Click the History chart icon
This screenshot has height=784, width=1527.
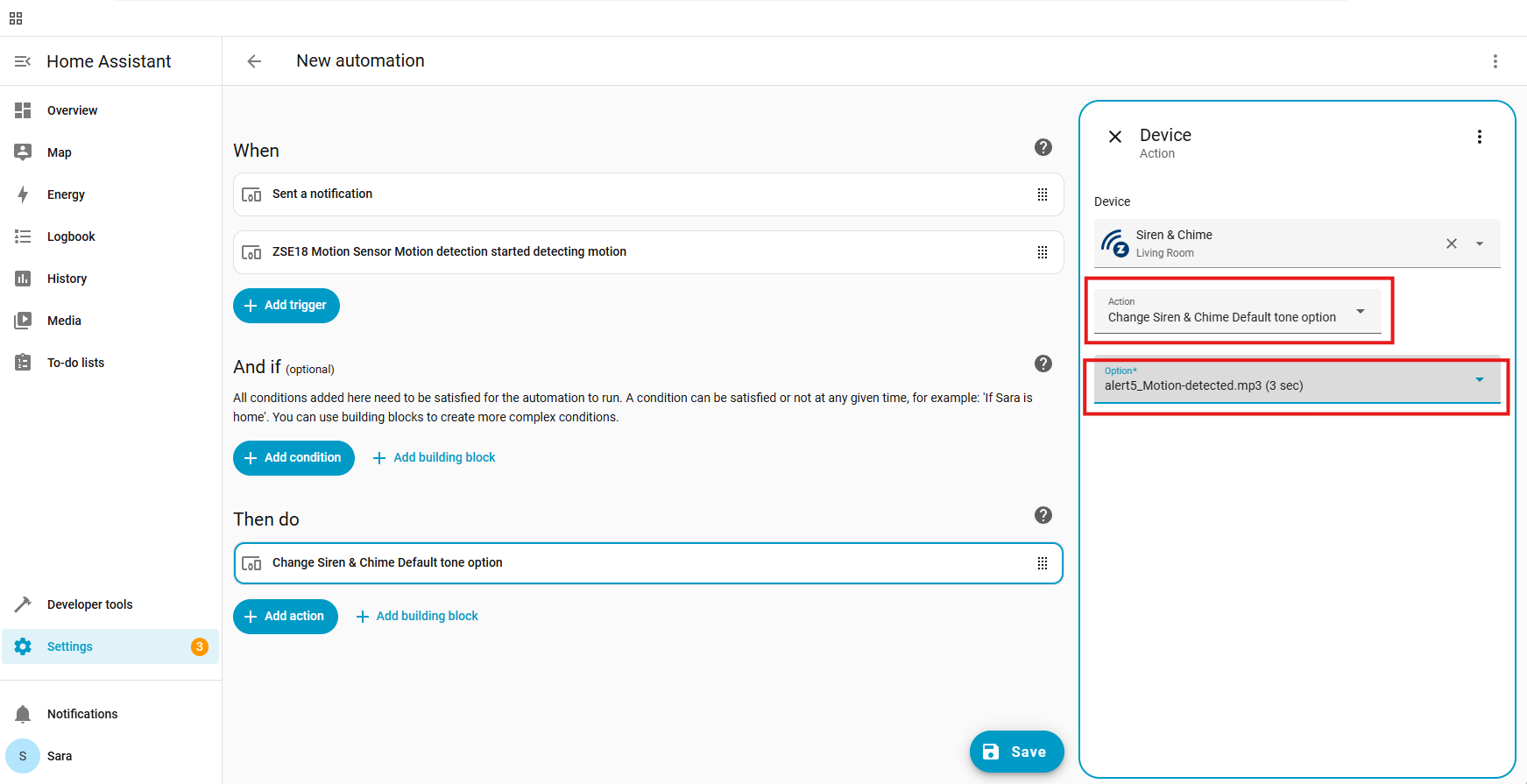[23, 279]
